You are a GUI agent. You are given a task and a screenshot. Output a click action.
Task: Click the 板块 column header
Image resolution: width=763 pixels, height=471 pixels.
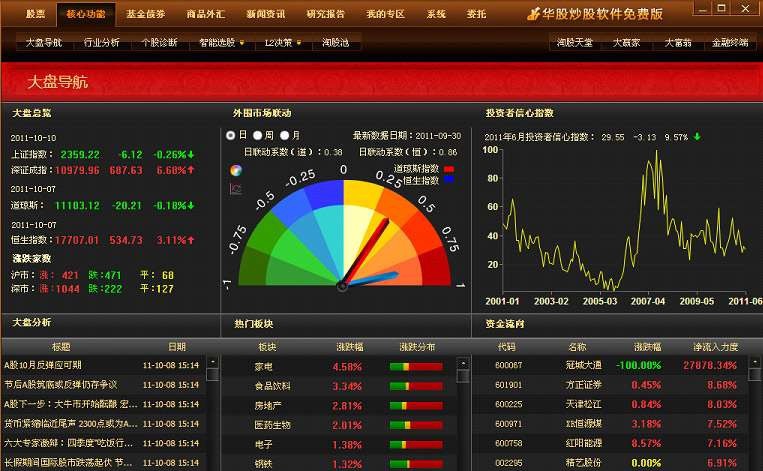pos(267,347)
